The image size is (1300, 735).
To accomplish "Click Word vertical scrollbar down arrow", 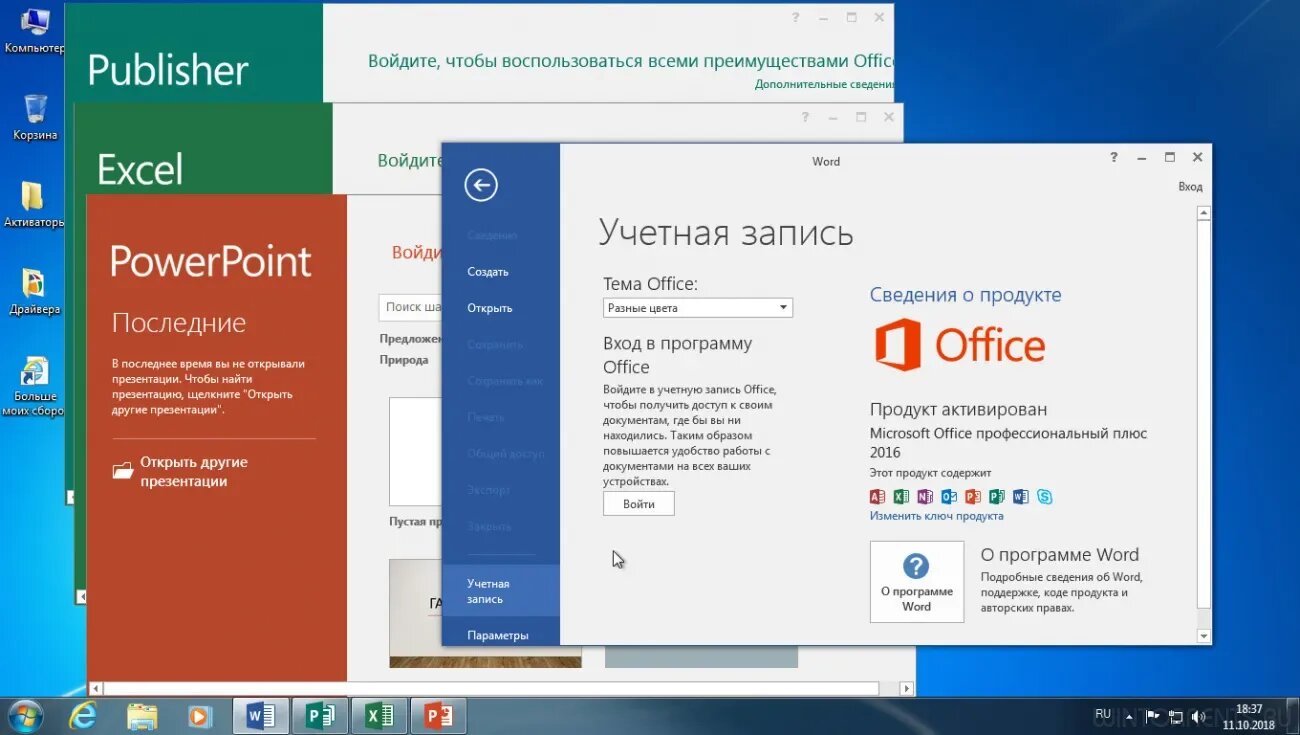I will pos(1204,636).
